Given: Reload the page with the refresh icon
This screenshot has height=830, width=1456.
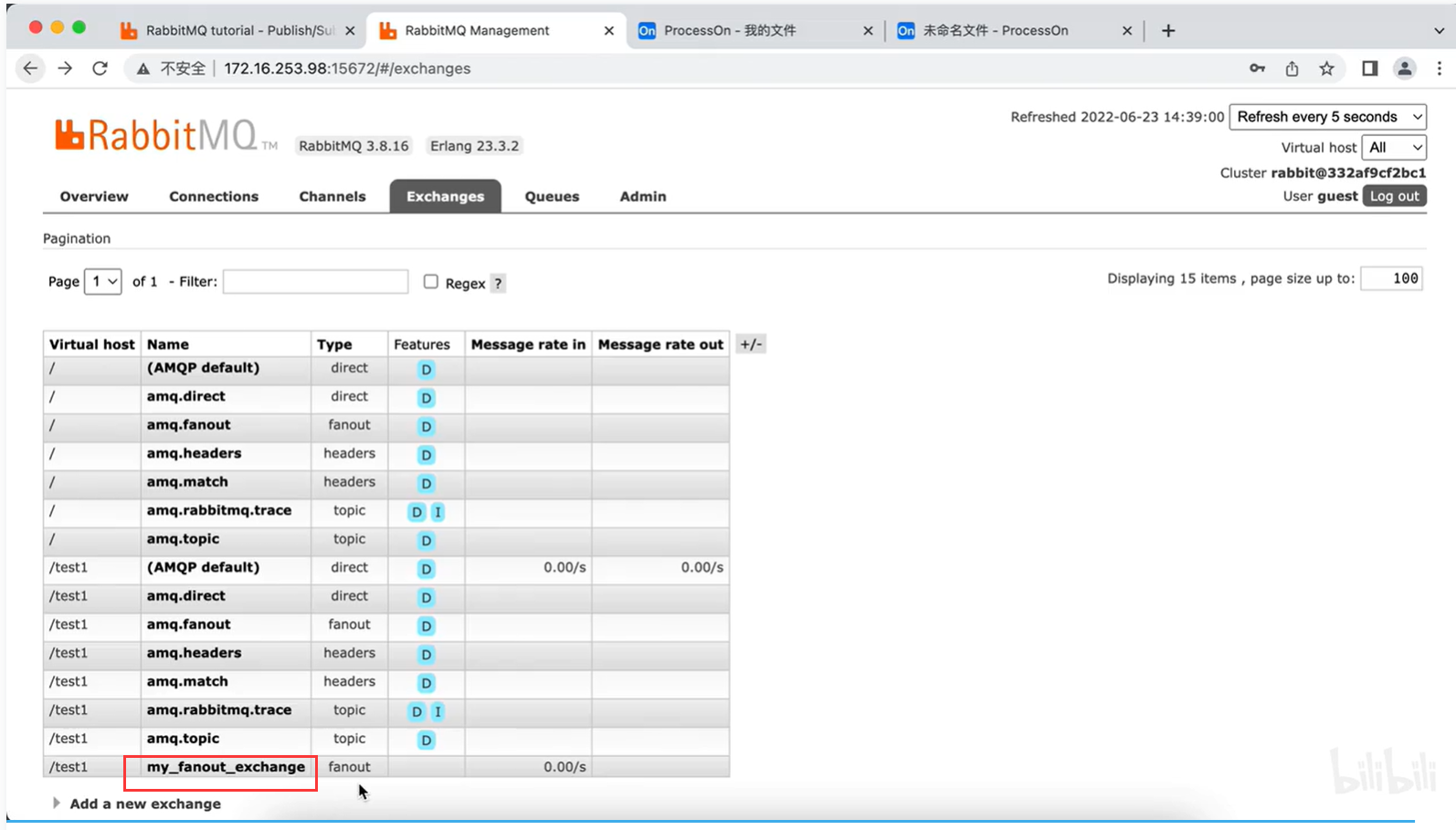Looking at the screenshot, I should click(100, 68).
